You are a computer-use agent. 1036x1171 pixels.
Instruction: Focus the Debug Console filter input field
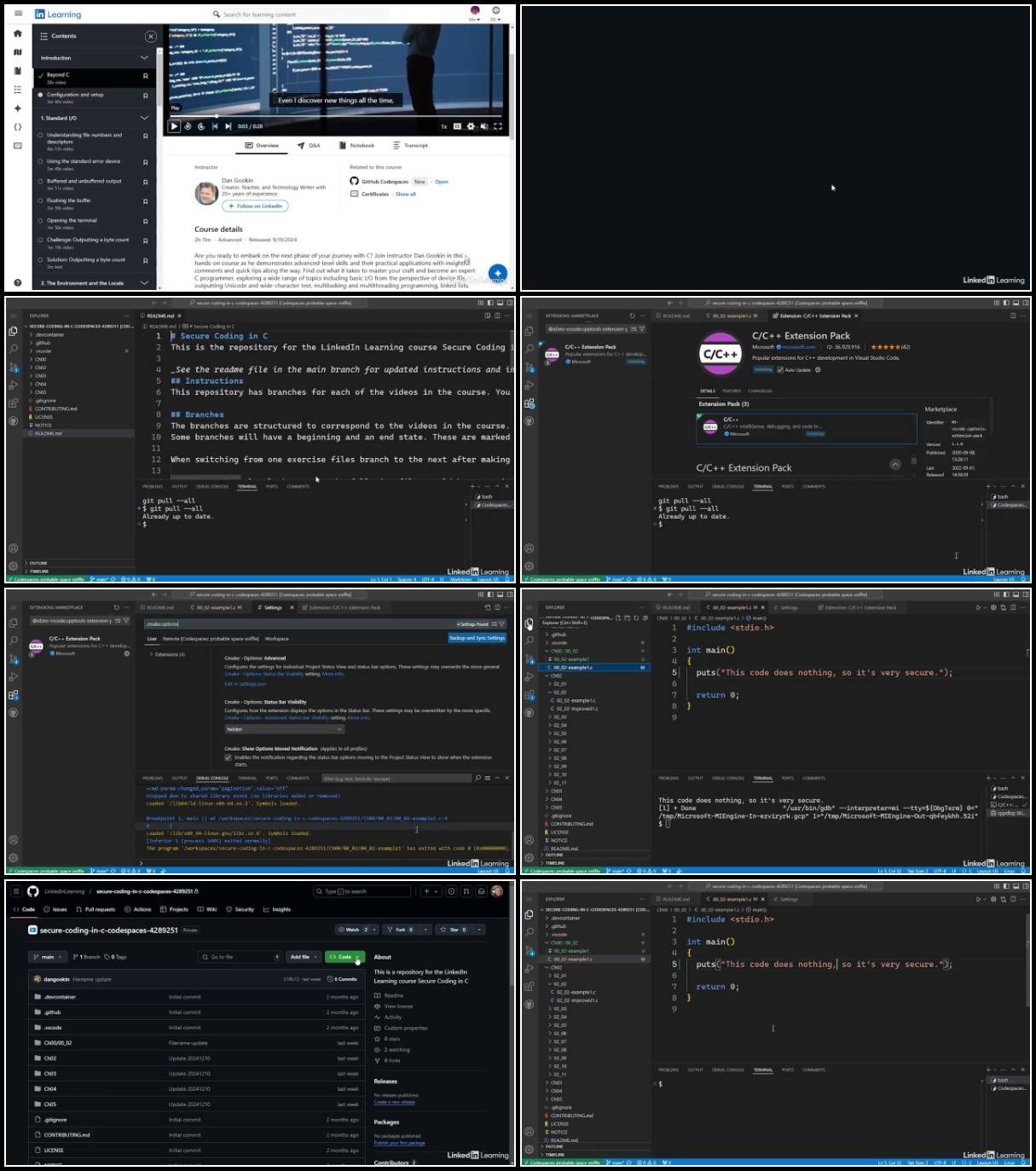coord(396,778)
